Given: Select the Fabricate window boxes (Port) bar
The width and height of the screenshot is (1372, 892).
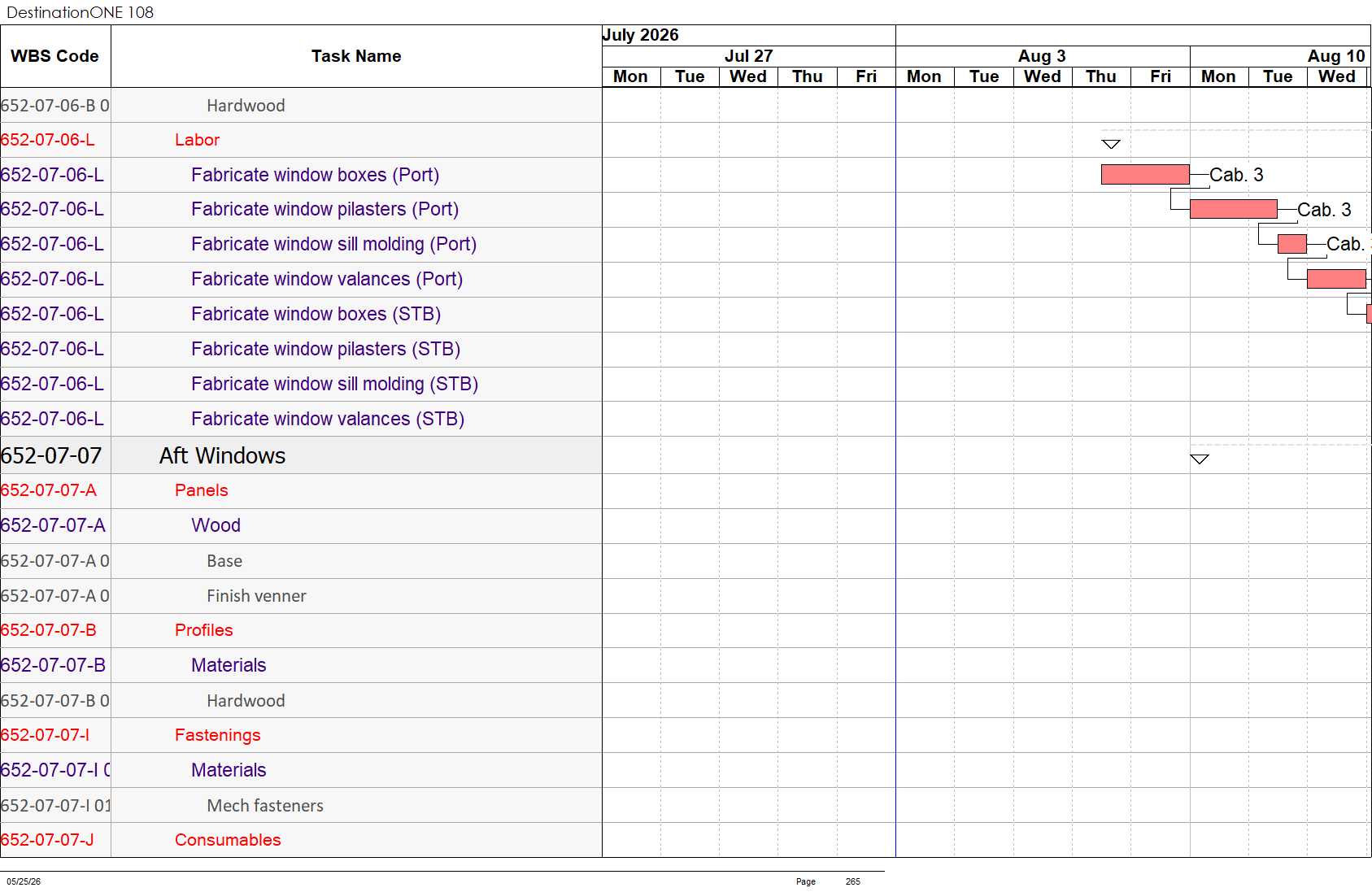Looking at the screenshot, I should (1145, 175).
